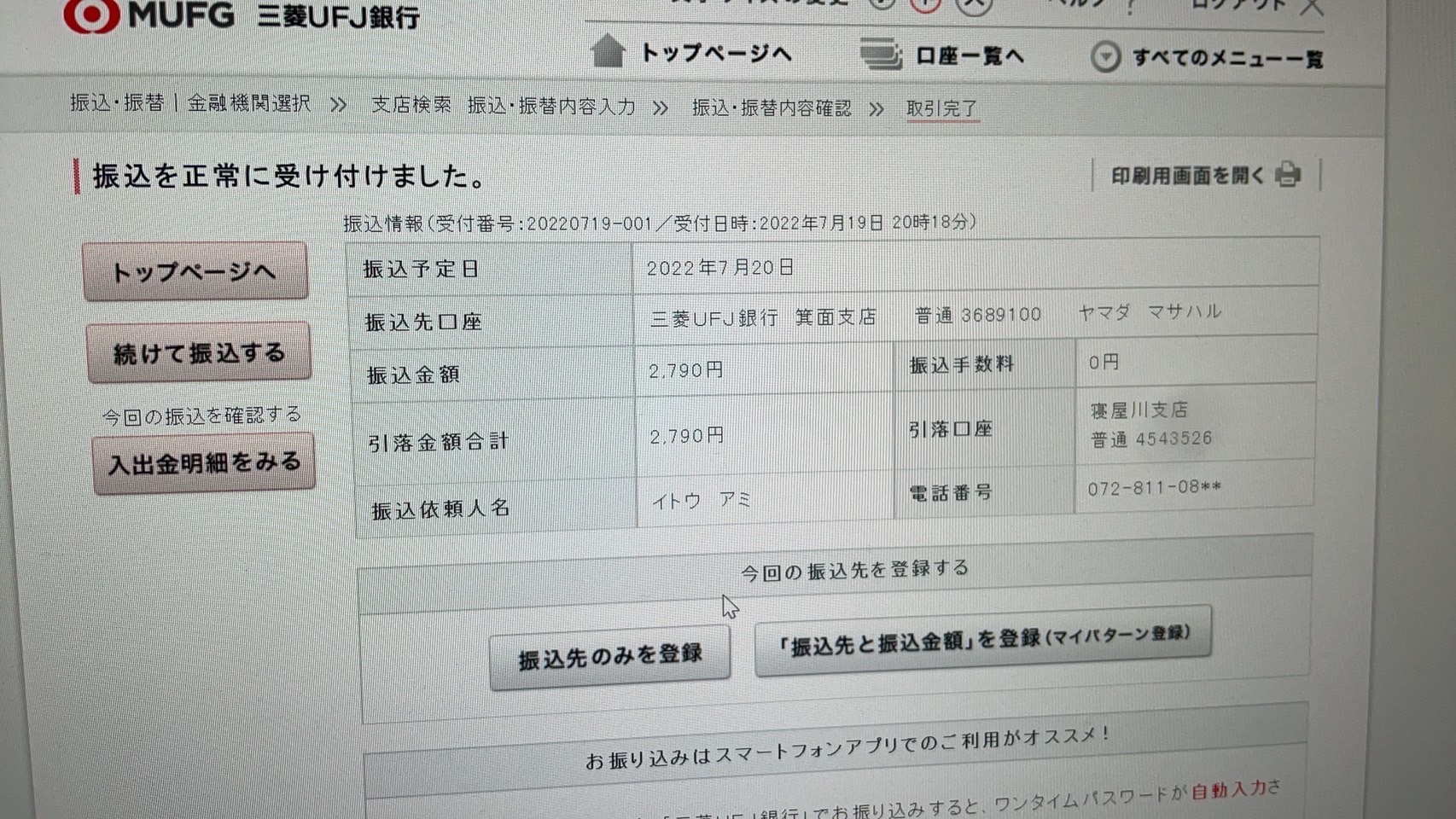The width and height of the screenshot is (1456, 819).
Task: Click お振り込みはスマートフォンアプリ banner text
Action: pos(848,747)
